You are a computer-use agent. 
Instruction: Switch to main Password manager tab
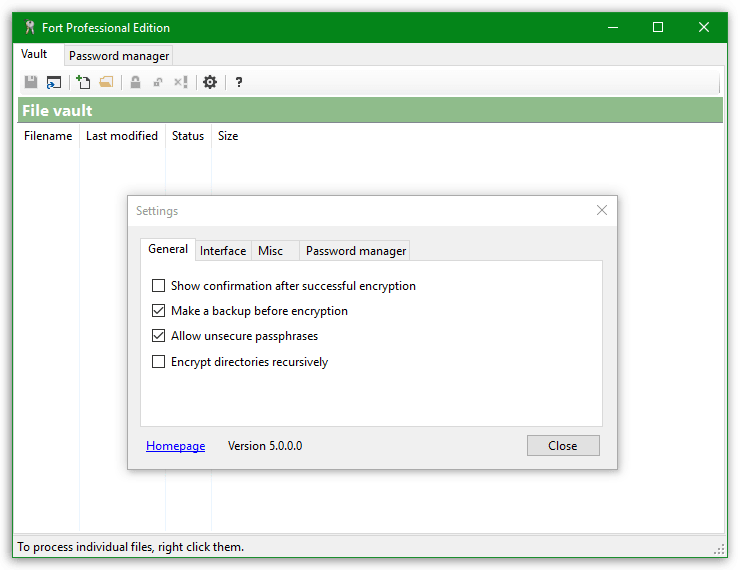(x=119, y=56)
